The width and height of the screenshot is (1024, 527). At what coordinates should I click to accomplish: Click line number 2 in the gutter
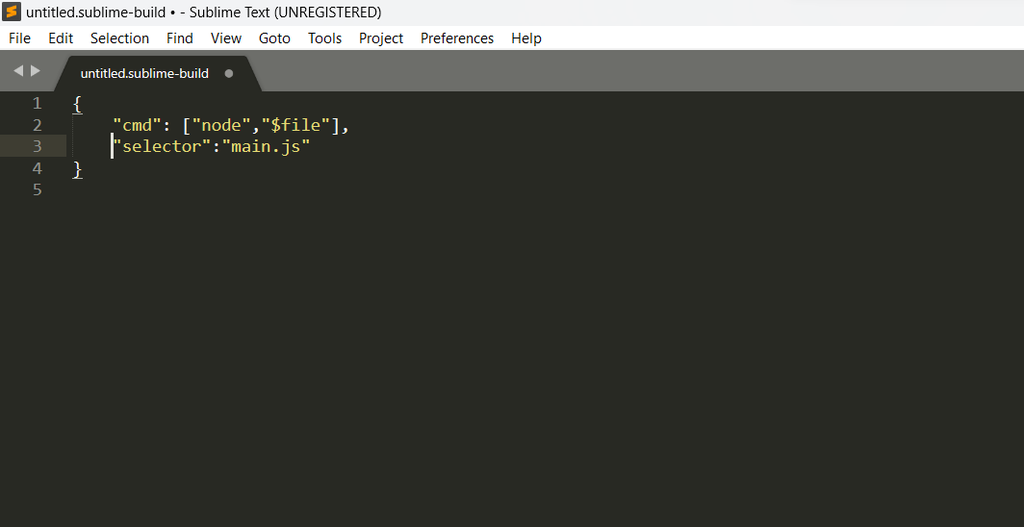(x=37, y=125)
